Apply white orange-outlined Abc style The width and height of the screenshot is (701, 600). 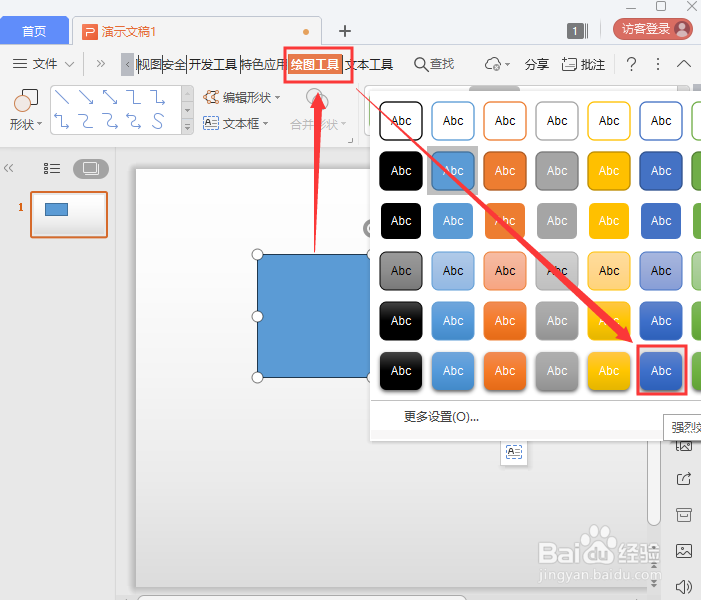tap(505, 121)
